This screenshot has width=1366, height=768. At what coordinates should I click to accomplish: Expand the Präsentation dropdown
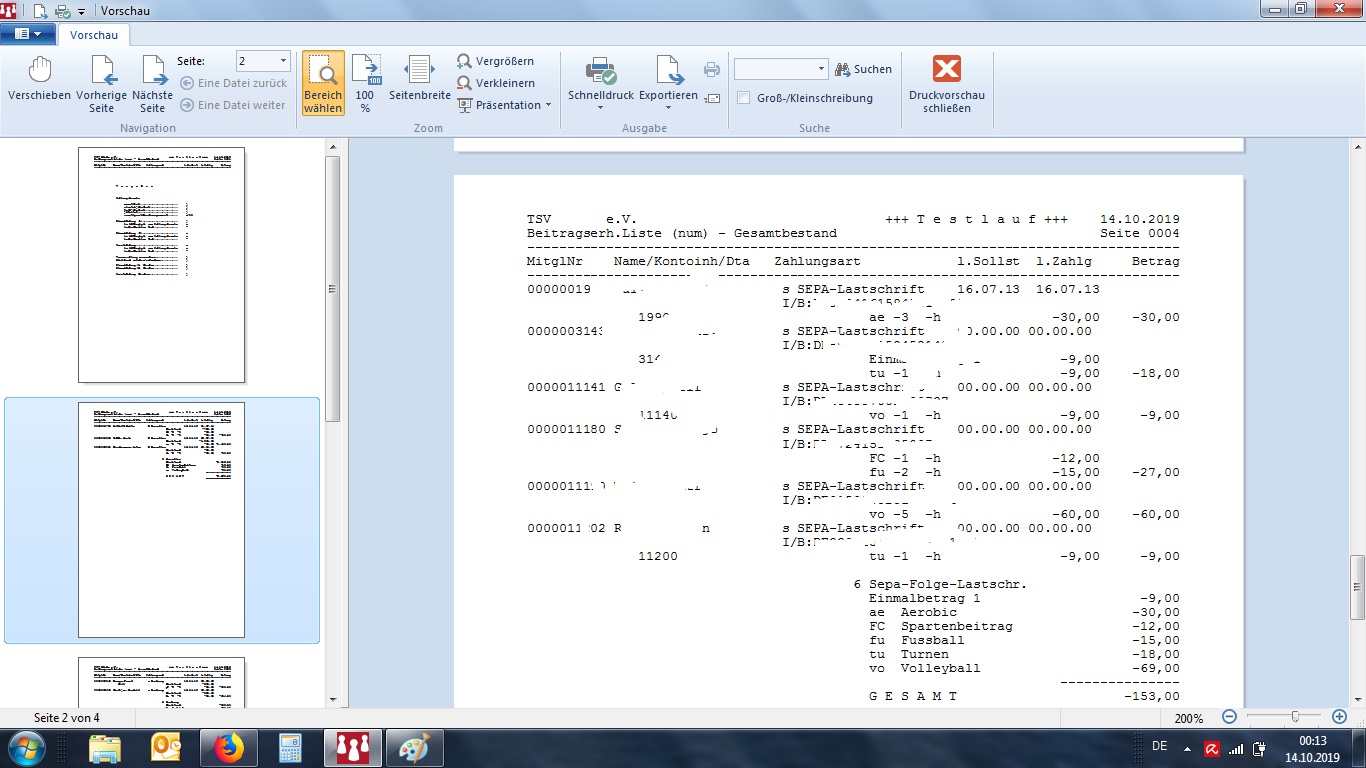click(548, 105)
